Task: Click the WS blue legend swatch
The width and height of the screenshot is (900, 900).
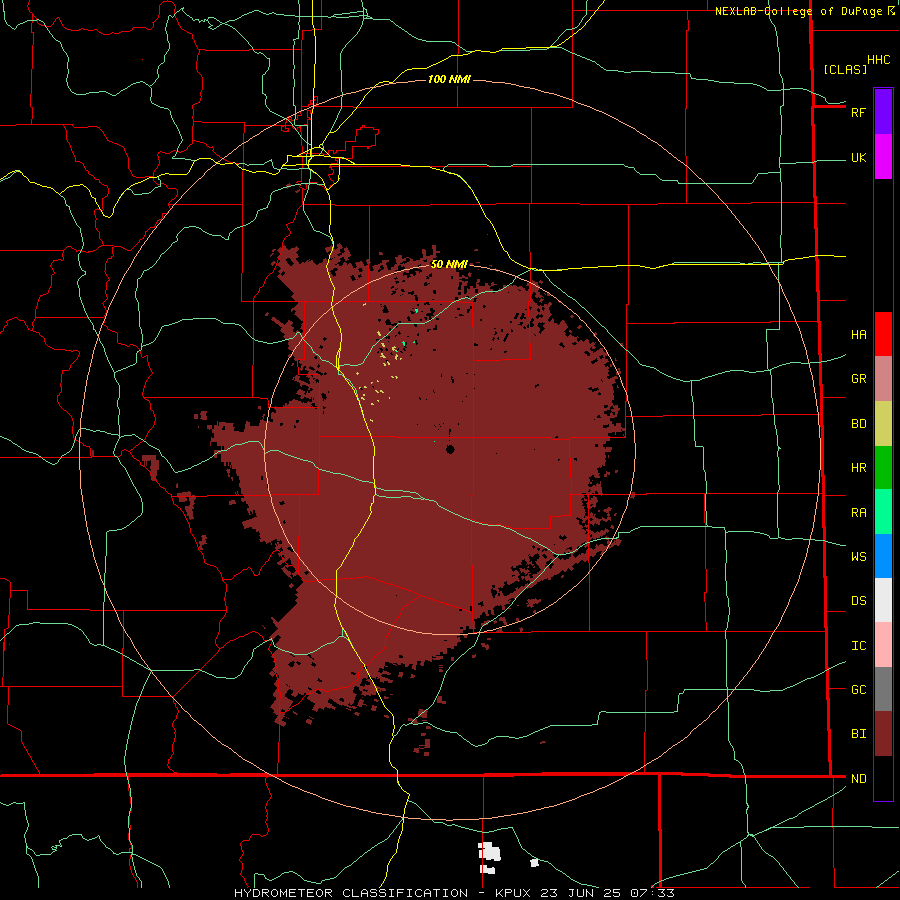Action: [883, 556]
